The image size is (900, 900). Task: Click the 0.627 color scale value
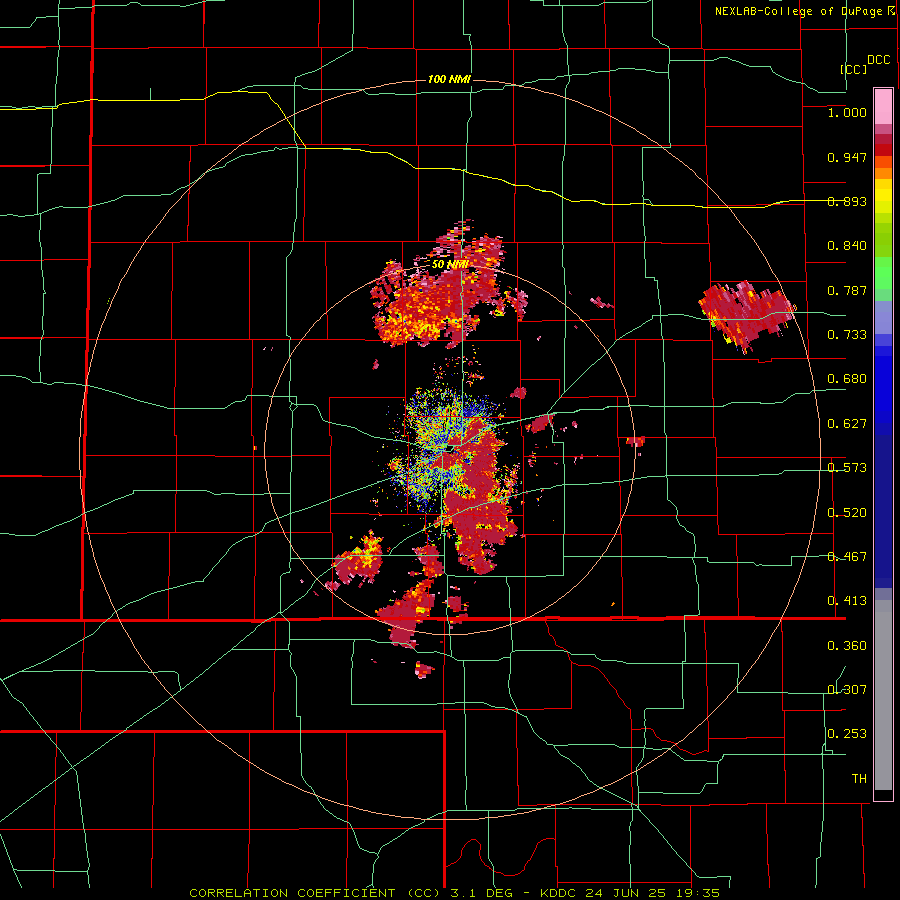point(847,424)
